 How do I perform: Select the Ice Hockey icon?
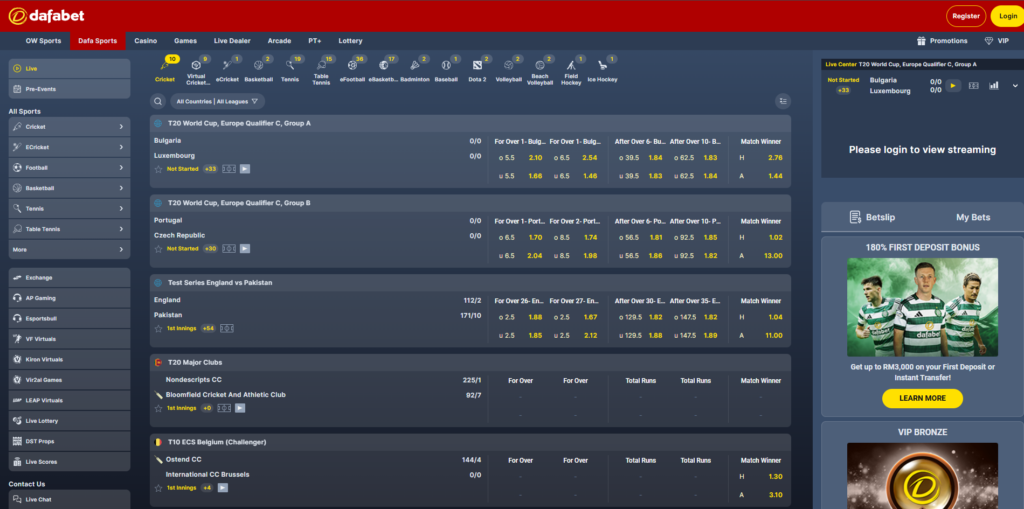tap(602, 71)
